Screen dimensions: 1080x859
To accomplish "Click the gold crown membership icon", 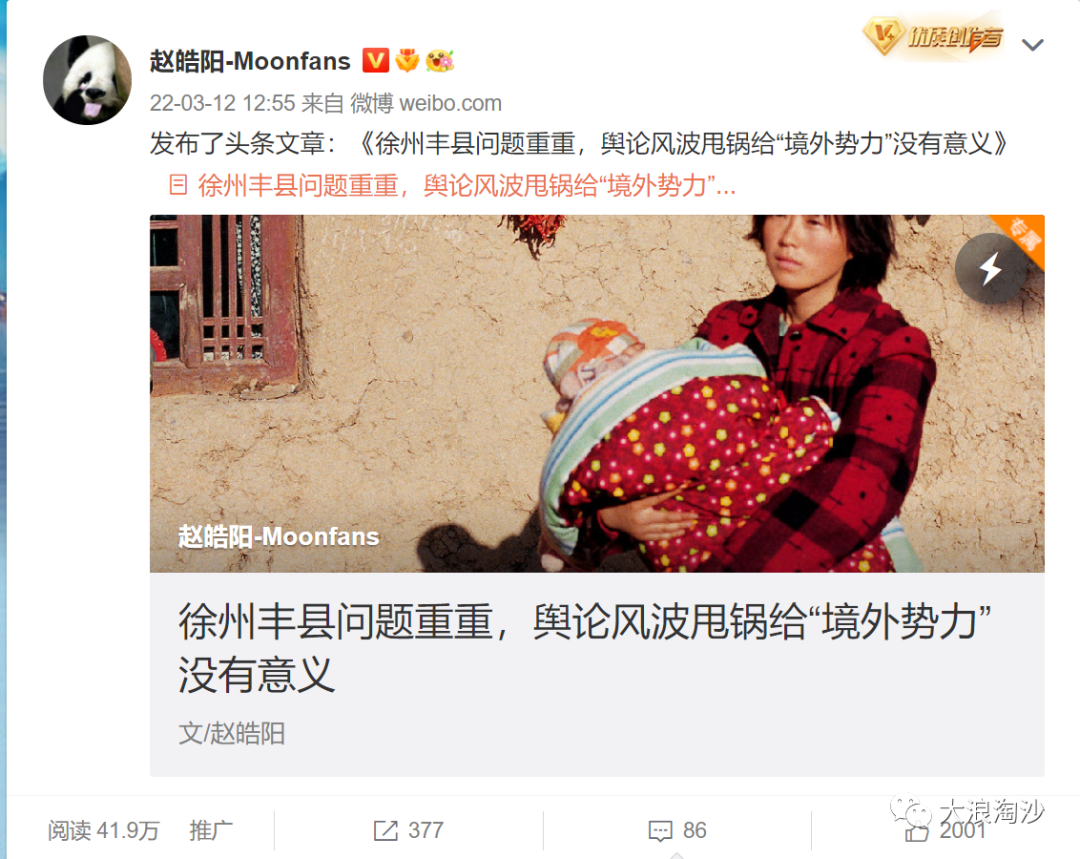I will tap(407, 61).
